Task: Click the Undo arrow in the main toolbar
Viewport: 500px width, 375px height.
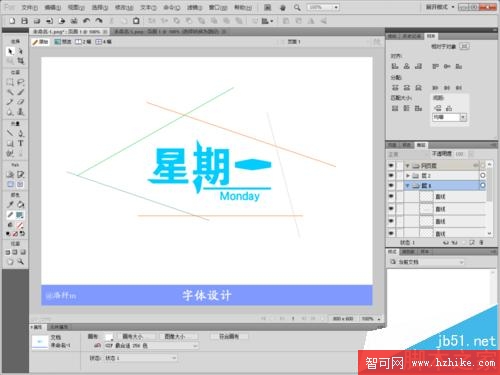Action: pos(87,21)
